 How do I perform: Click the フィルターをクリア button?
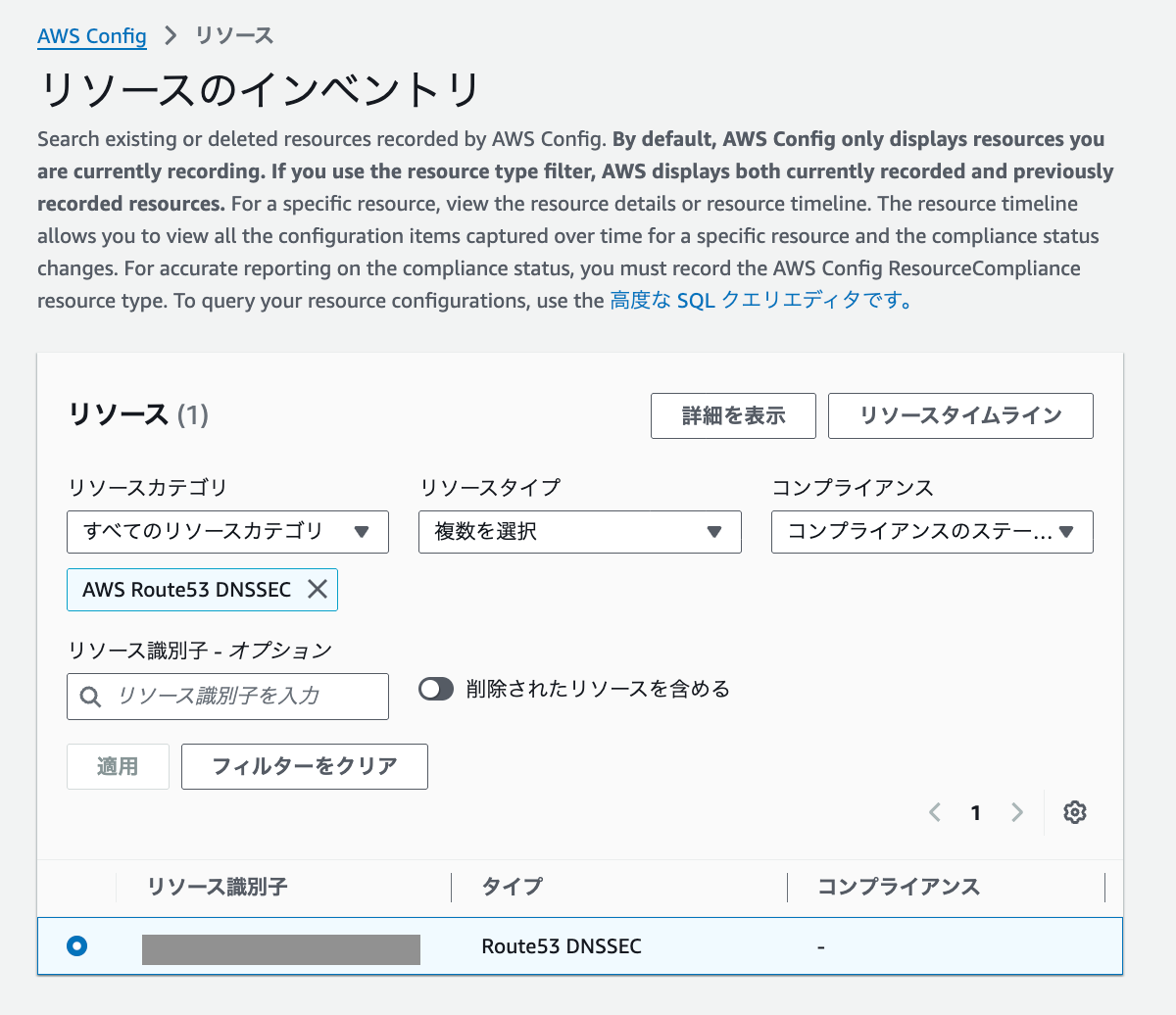pyautogui.click(x=304, y=766)
